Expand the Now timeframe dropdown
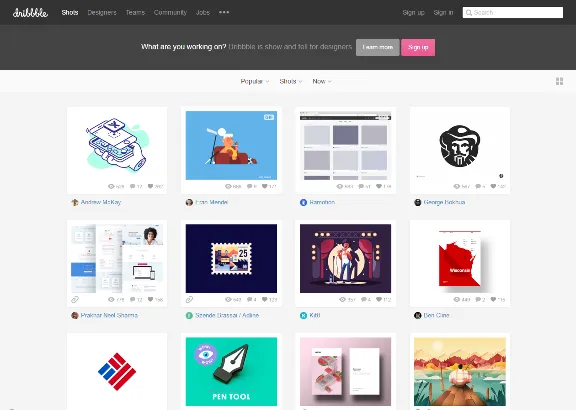The image size is (576, 410). pyautogui.click(x=322, y=81)
